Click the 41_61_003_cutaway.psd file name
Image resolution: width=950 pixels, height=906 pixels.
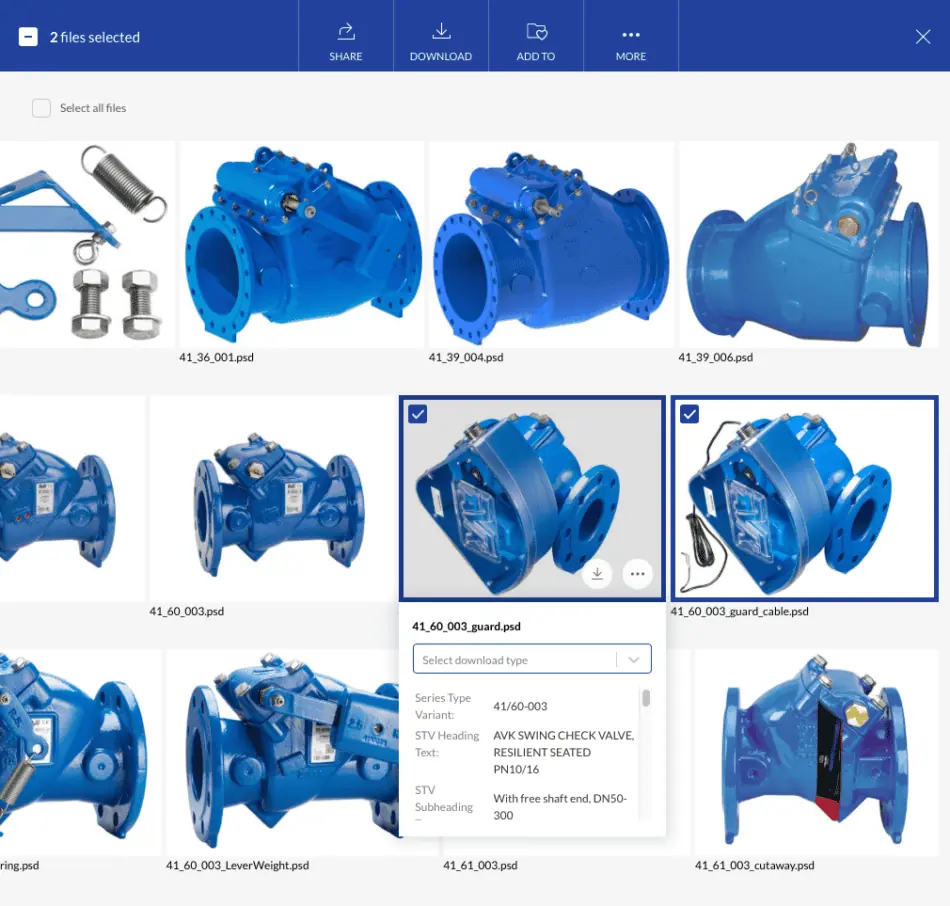[x=754, y=865]
